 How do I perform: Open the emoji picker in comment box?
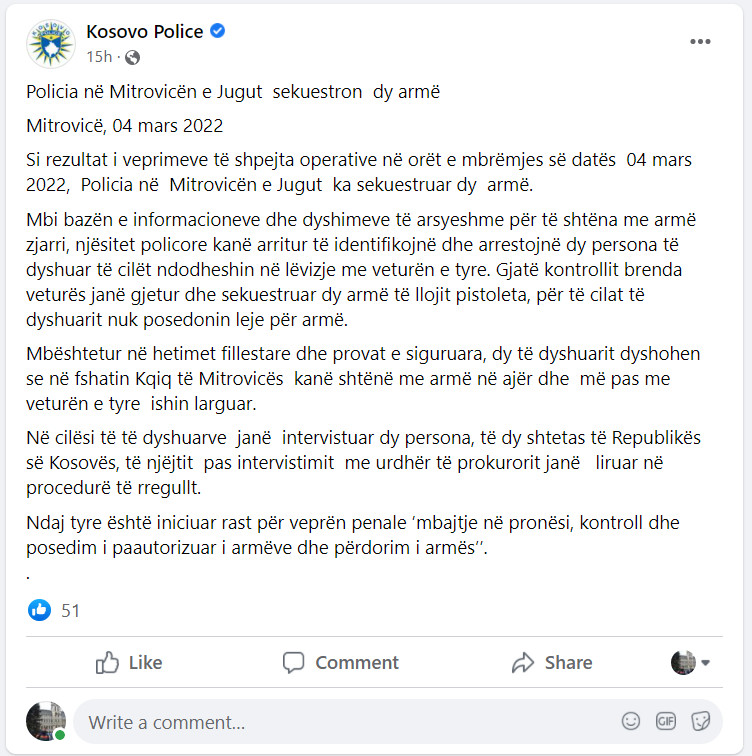(631, 721)
